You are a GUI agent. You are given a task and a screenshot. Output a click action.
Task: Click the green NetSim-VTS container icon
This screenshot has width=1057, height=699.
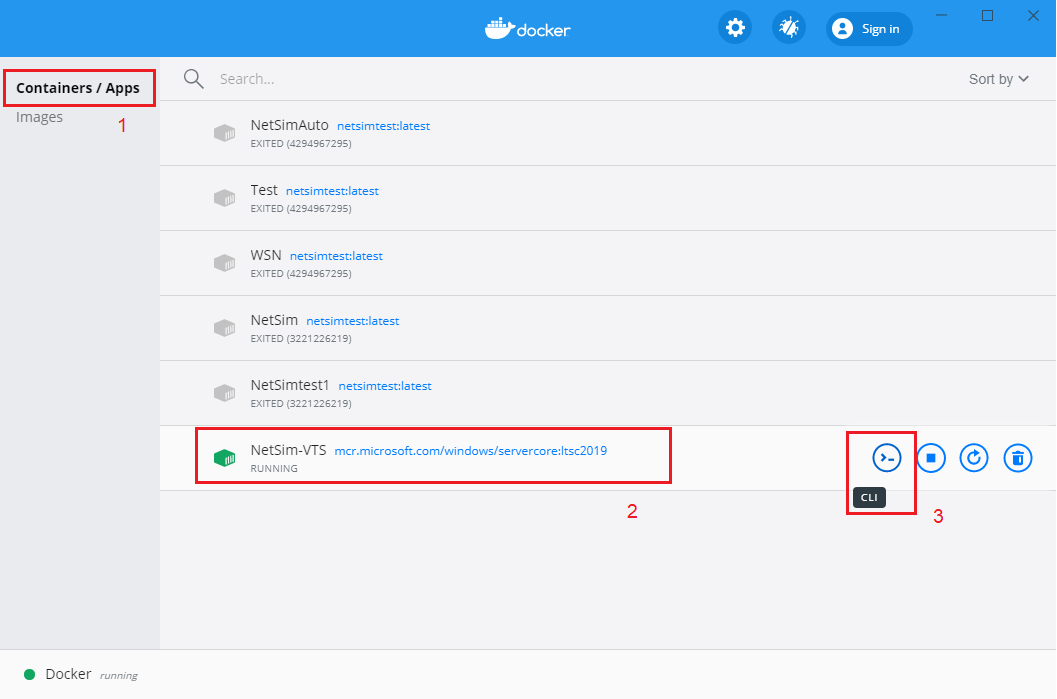click(x=224, y=458)
